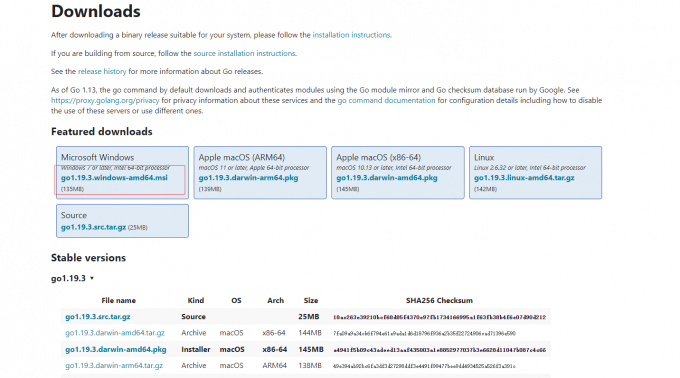Click the Featured downloads heading

[102, 132]
